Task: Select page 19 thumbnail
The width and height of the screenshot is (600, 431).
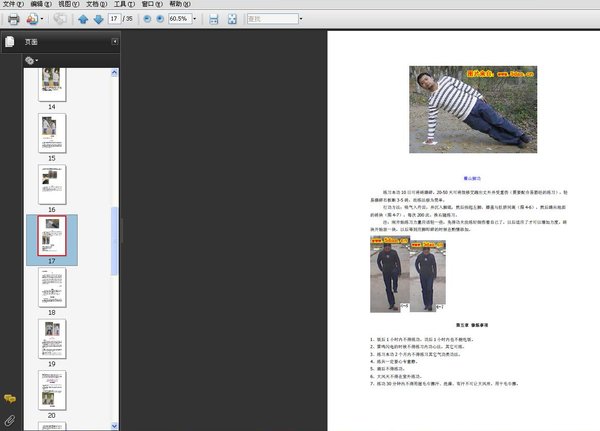Action: pyautogui.click(x=52, y=339)
